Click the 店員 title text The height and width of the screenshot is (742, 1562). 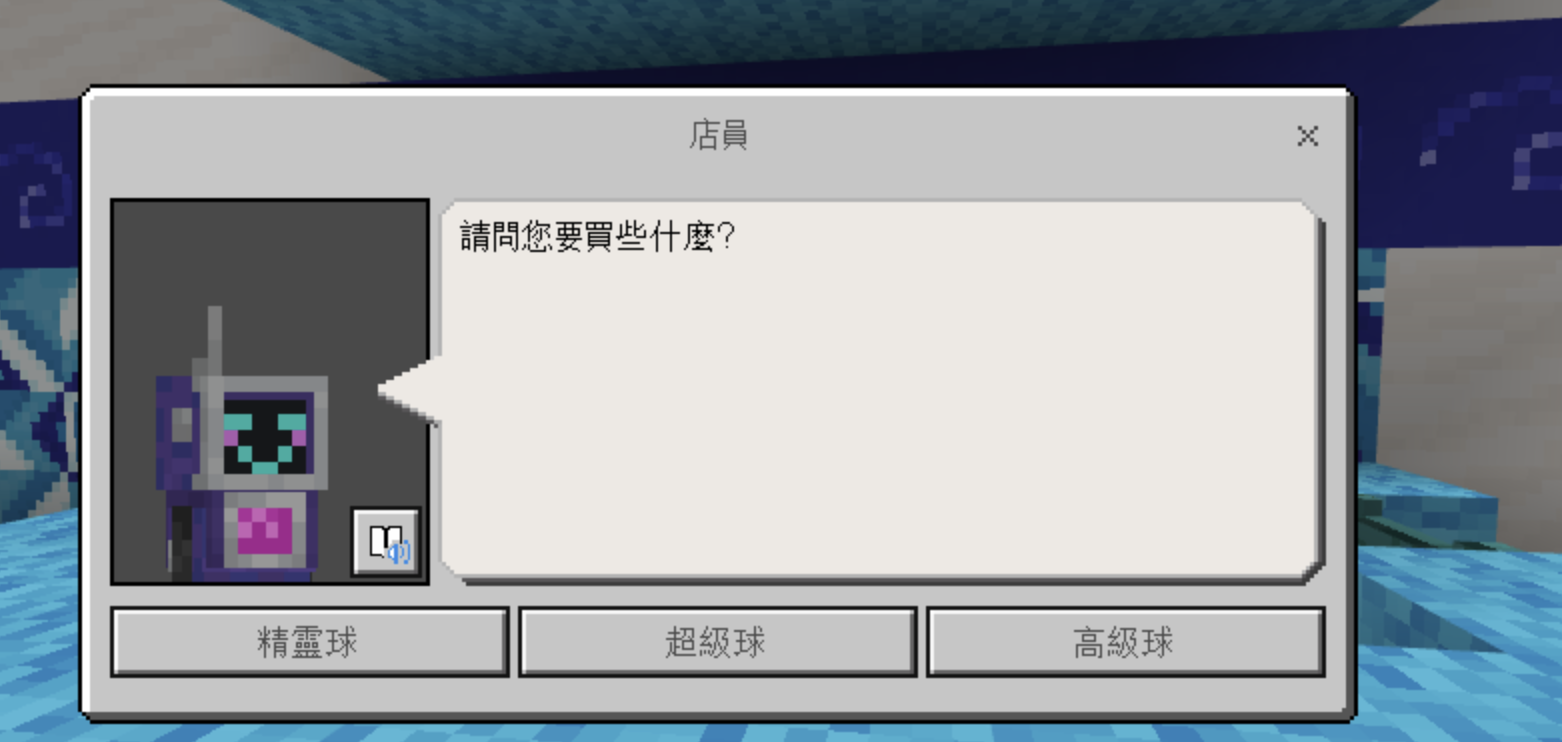718,135
